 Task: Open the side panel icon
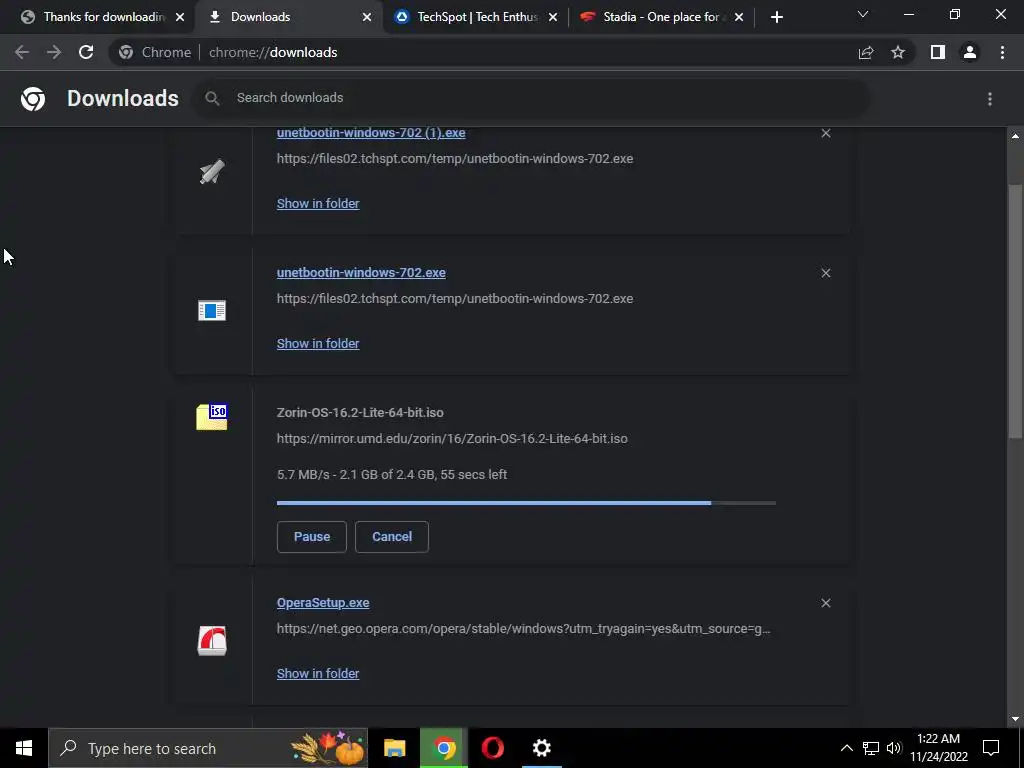point(938,52)
